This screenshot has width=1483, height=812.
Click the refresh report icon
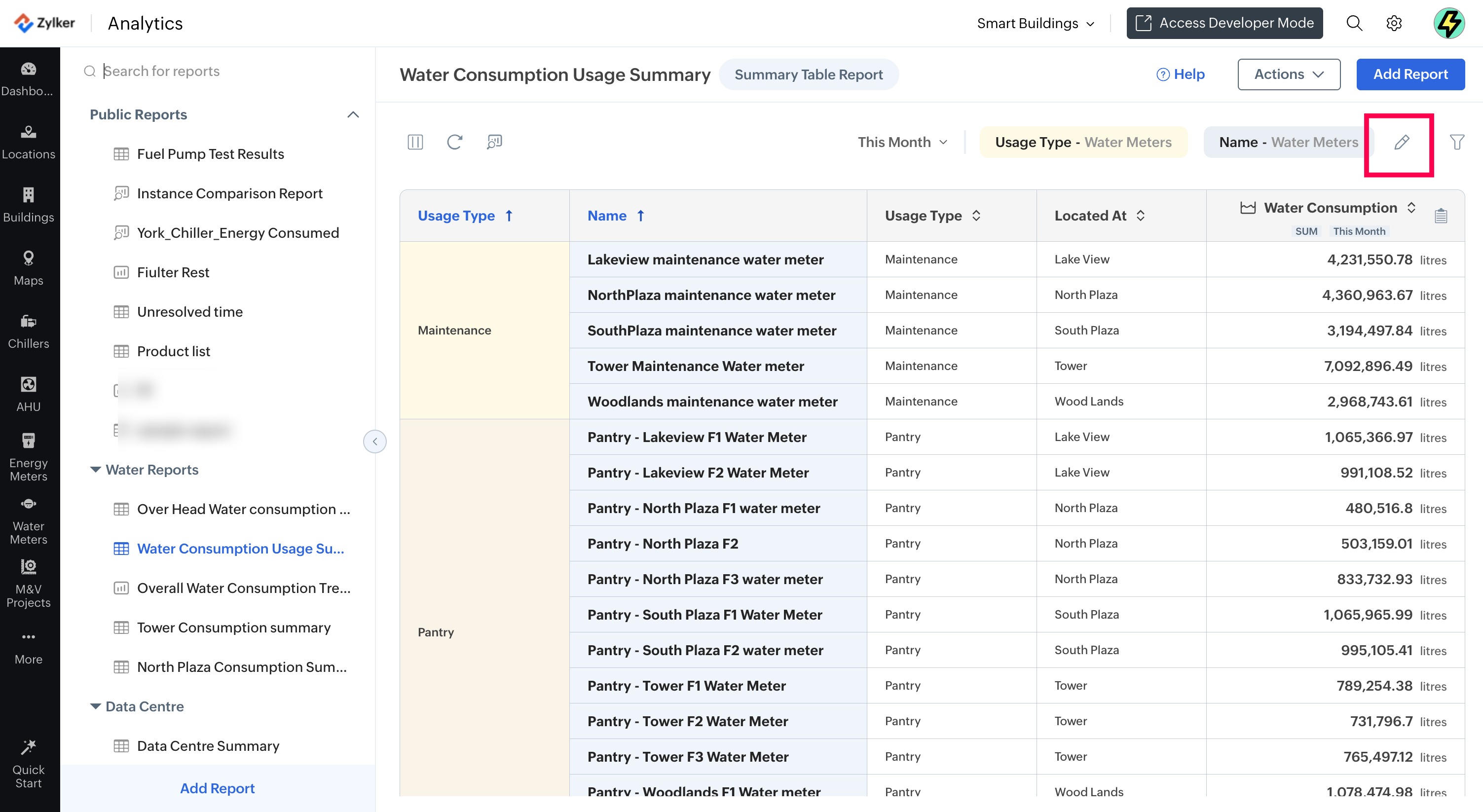click(x=454, y=142)
